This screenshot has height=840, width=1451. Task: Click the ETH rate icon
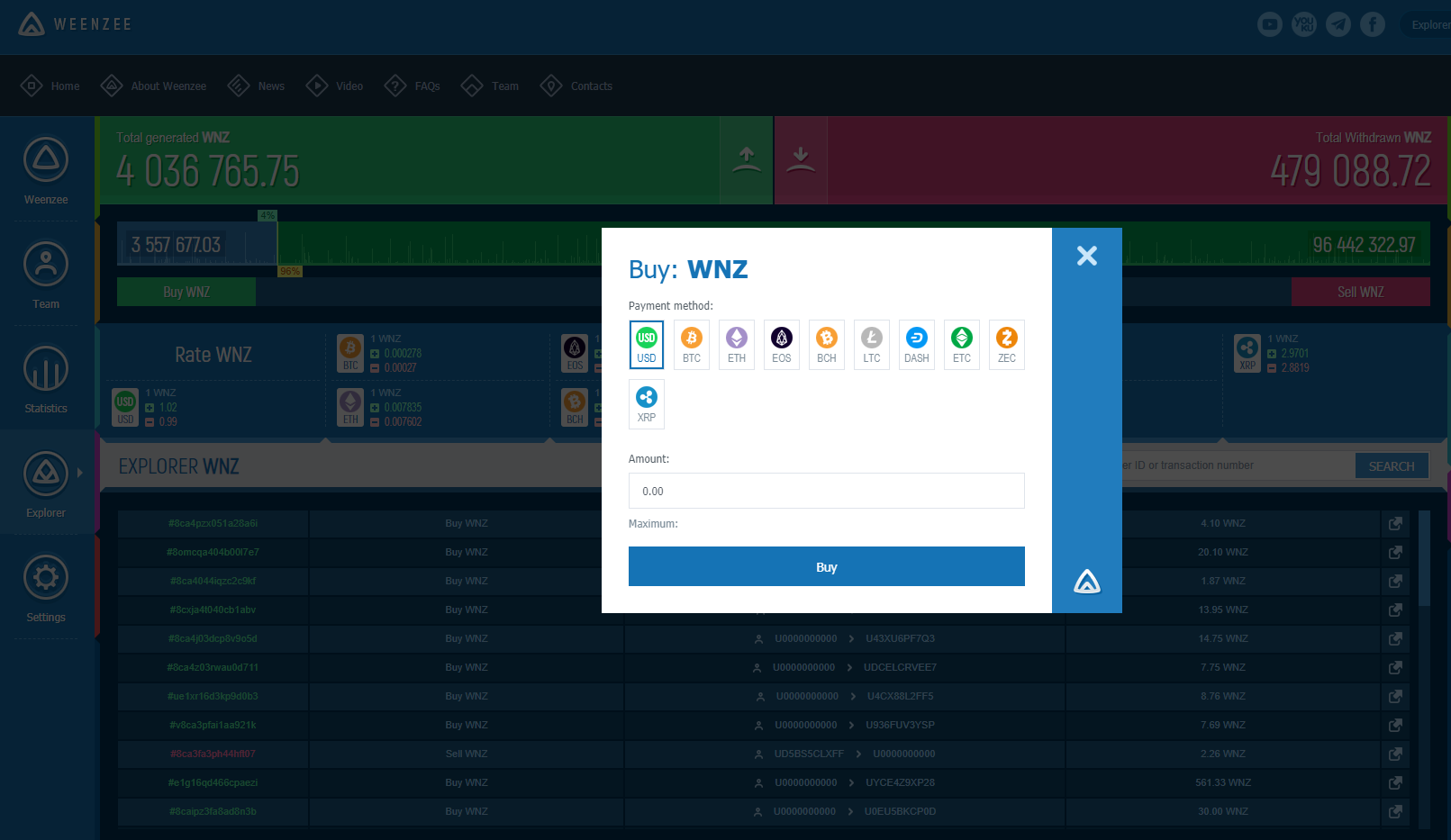(350, 407)
